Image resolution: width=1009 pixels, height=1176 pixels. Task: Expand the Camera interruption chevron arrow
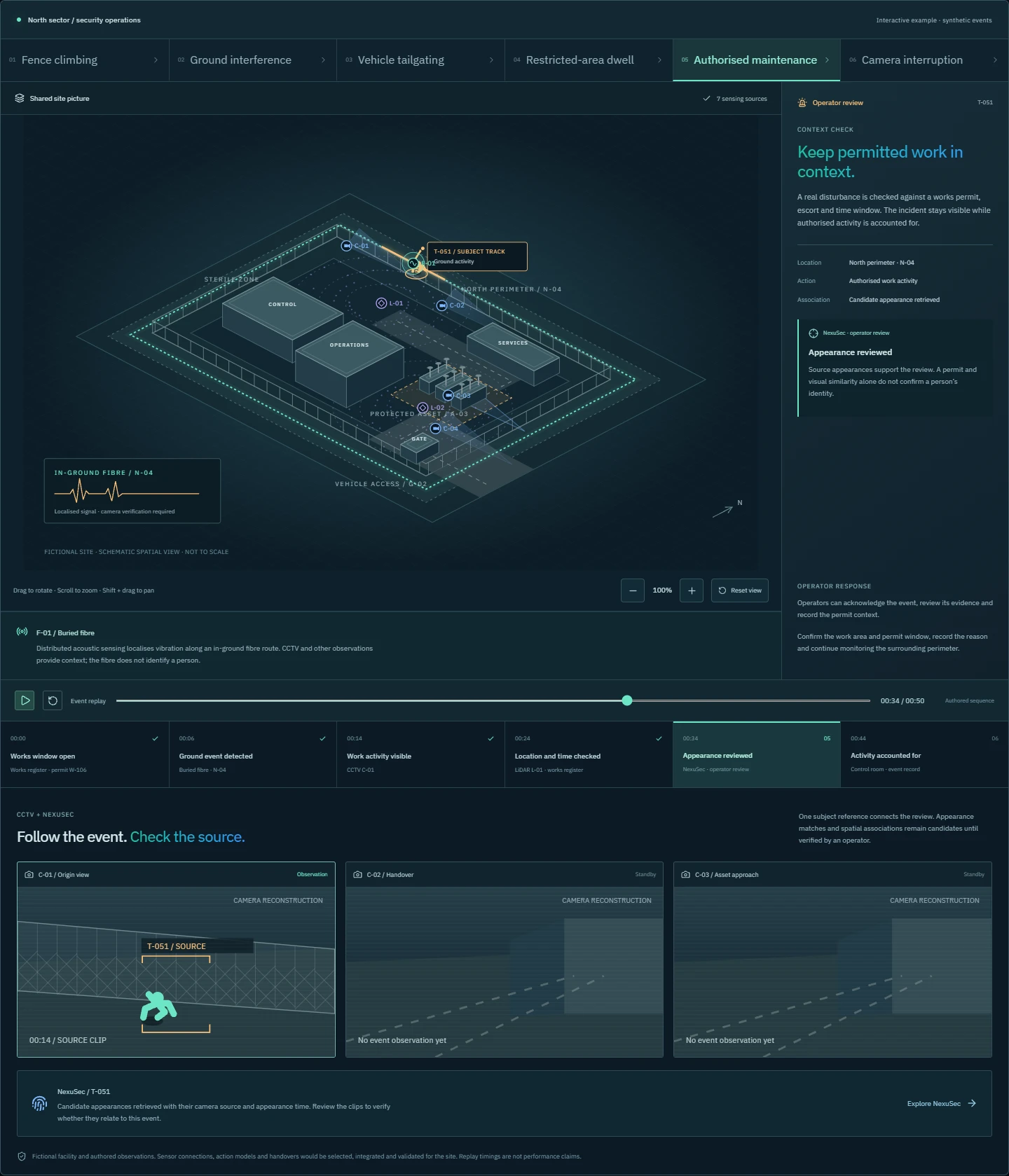[995, 60]
